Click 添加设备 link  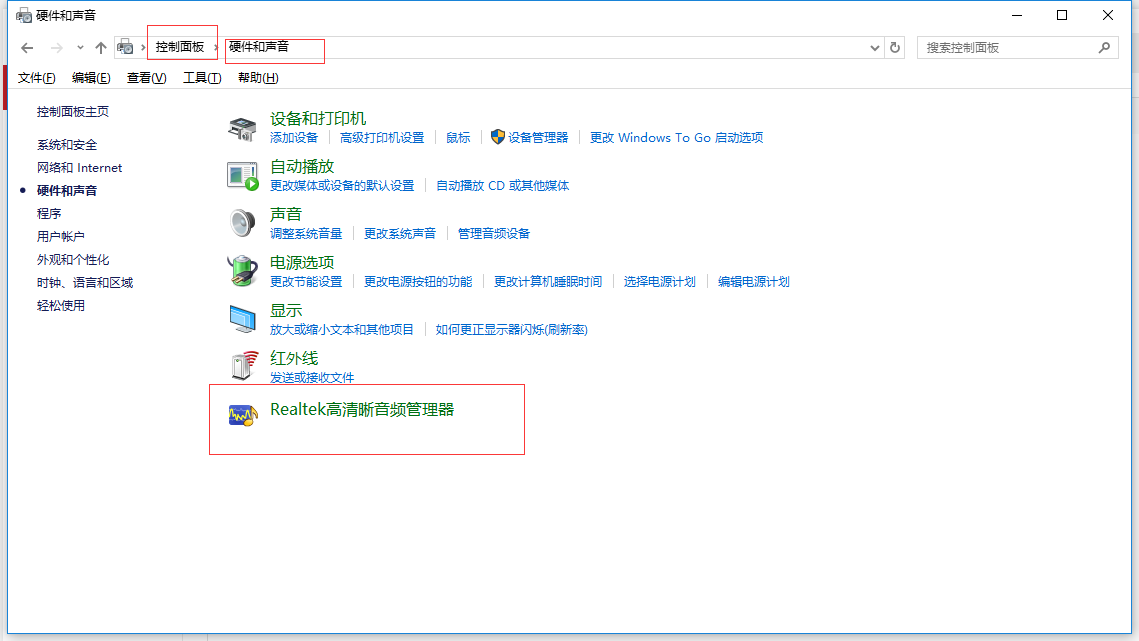(293, 137)
